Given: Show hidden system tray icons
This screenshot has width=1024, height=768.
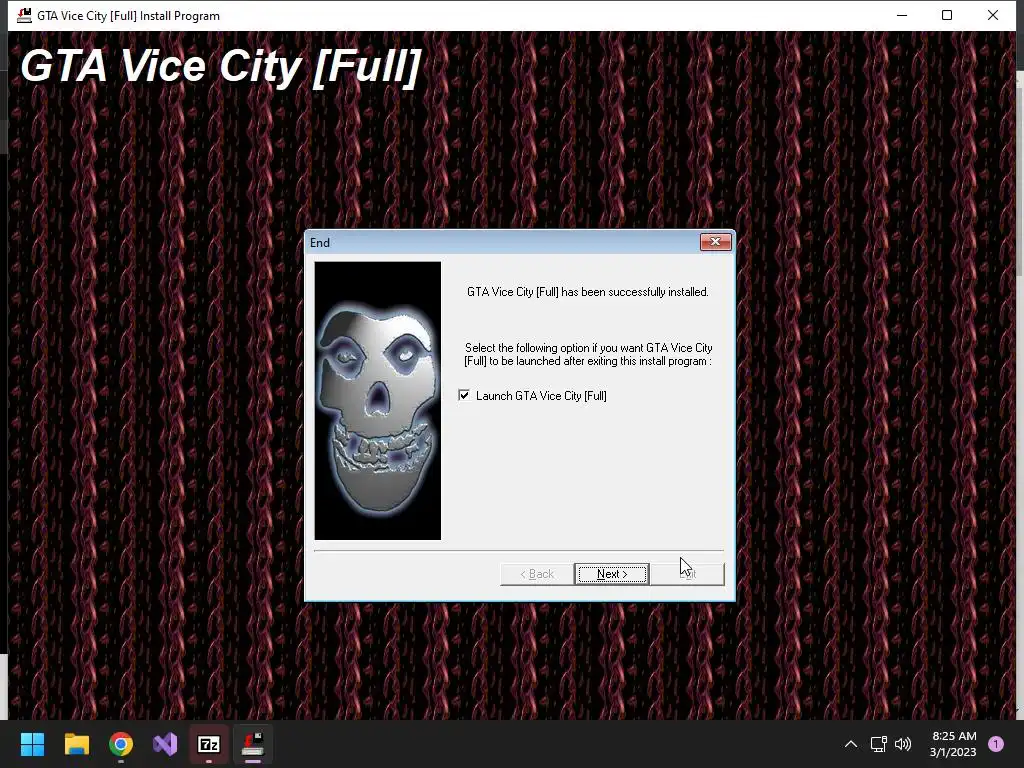Looking at the screenshot, I should 851,744.
